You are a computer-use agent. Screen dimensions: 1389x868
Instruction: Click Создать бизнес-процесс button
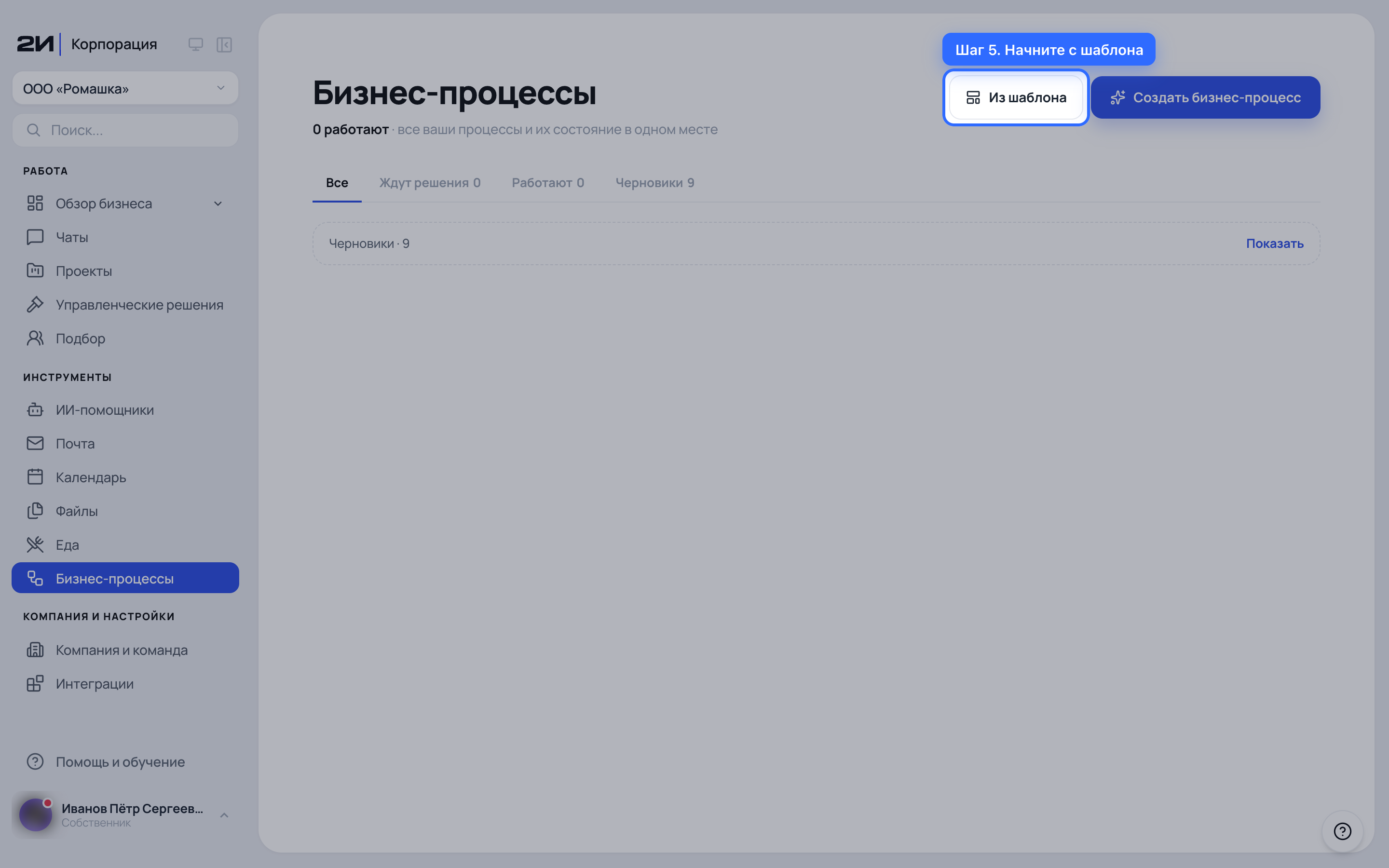coord(1205,97)
